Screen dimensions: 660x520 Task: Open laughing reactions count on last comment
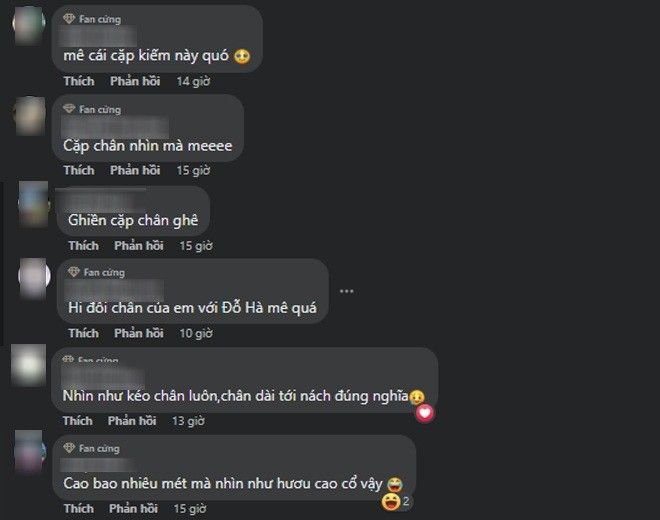click(x=395, y=501)
